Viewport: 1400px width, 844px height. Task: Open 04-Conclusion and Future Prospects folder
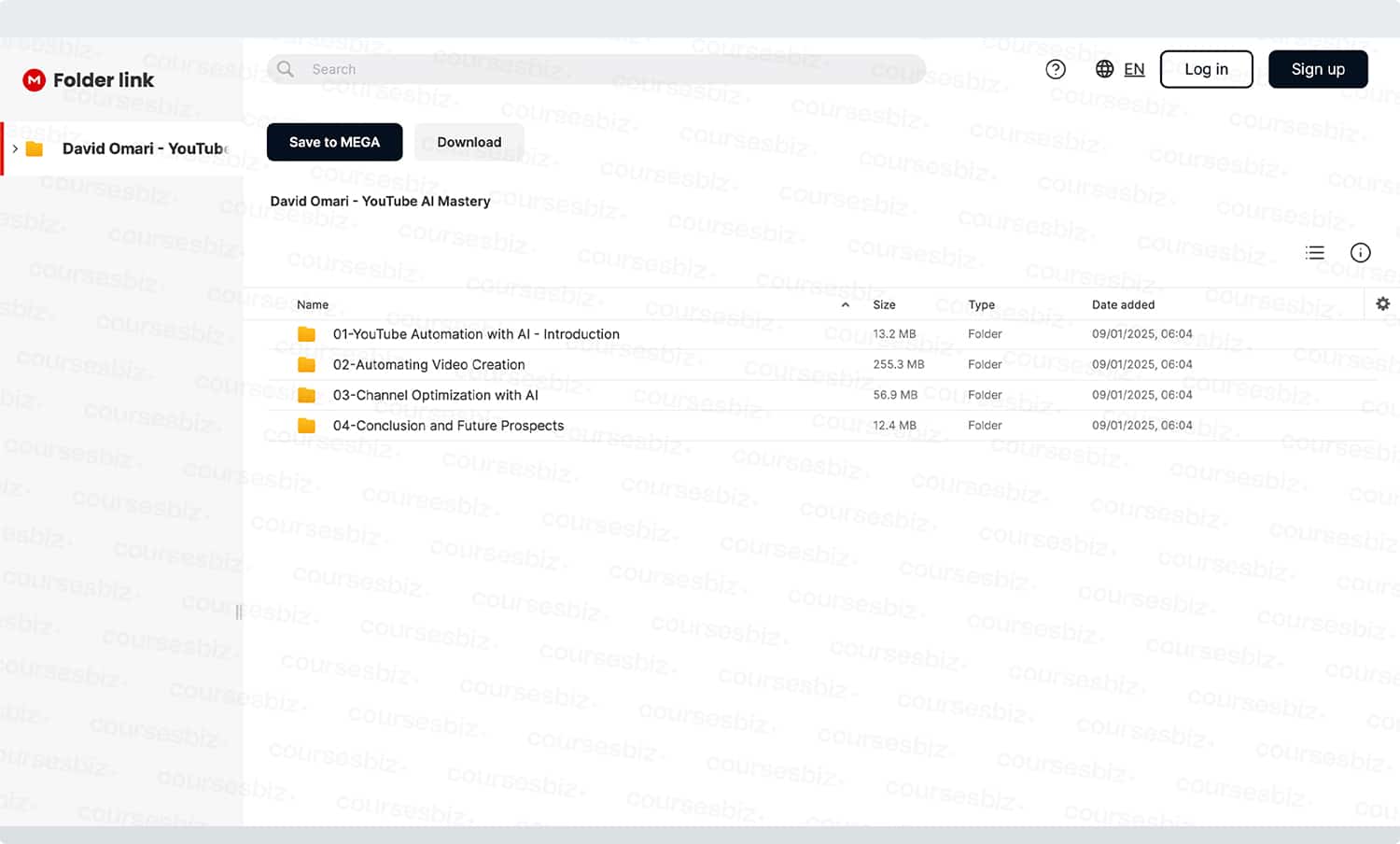pyautogui.click(x=448, y=426)
